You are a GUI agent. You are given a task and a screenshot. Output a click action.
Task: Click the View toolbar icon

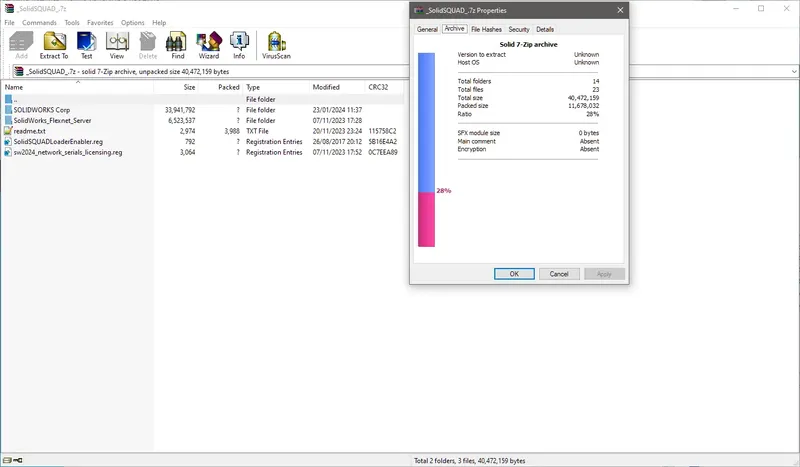[117, 45]
